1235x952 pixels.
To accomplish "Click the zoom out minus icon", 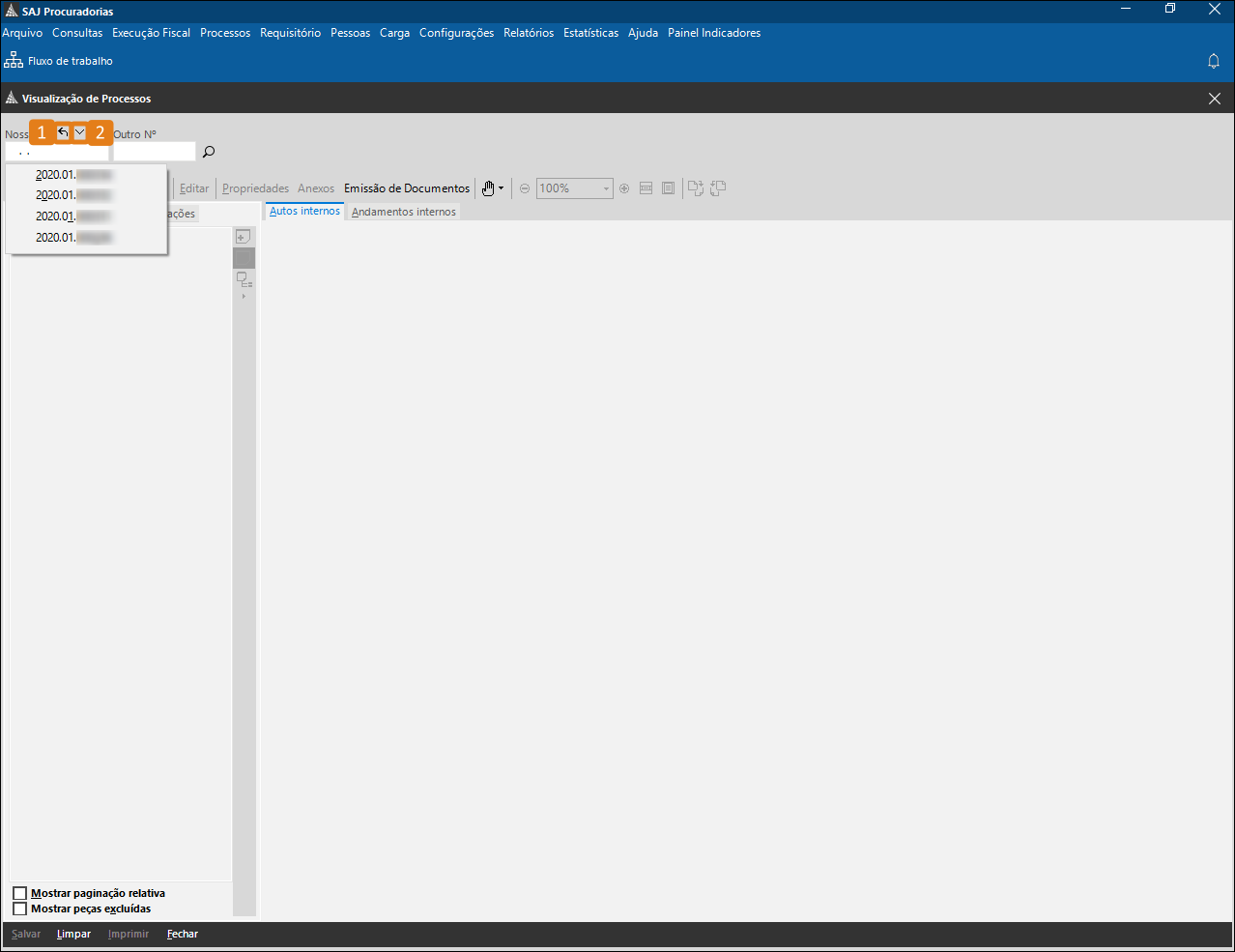I will coord(525,188).
